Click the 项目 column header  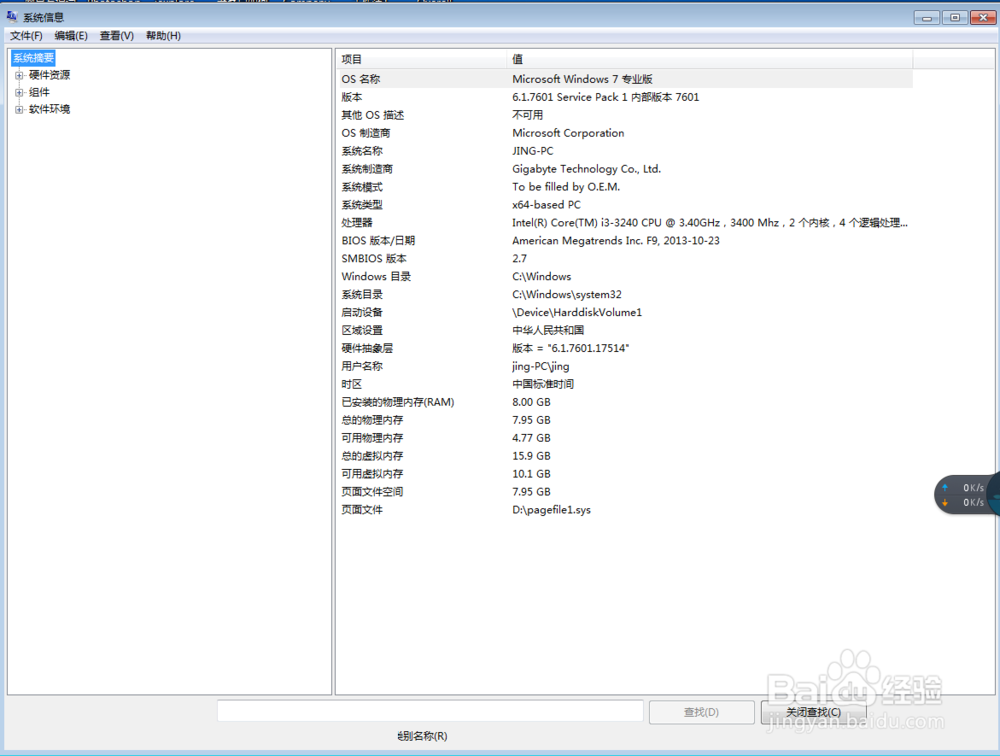[421, 59]
